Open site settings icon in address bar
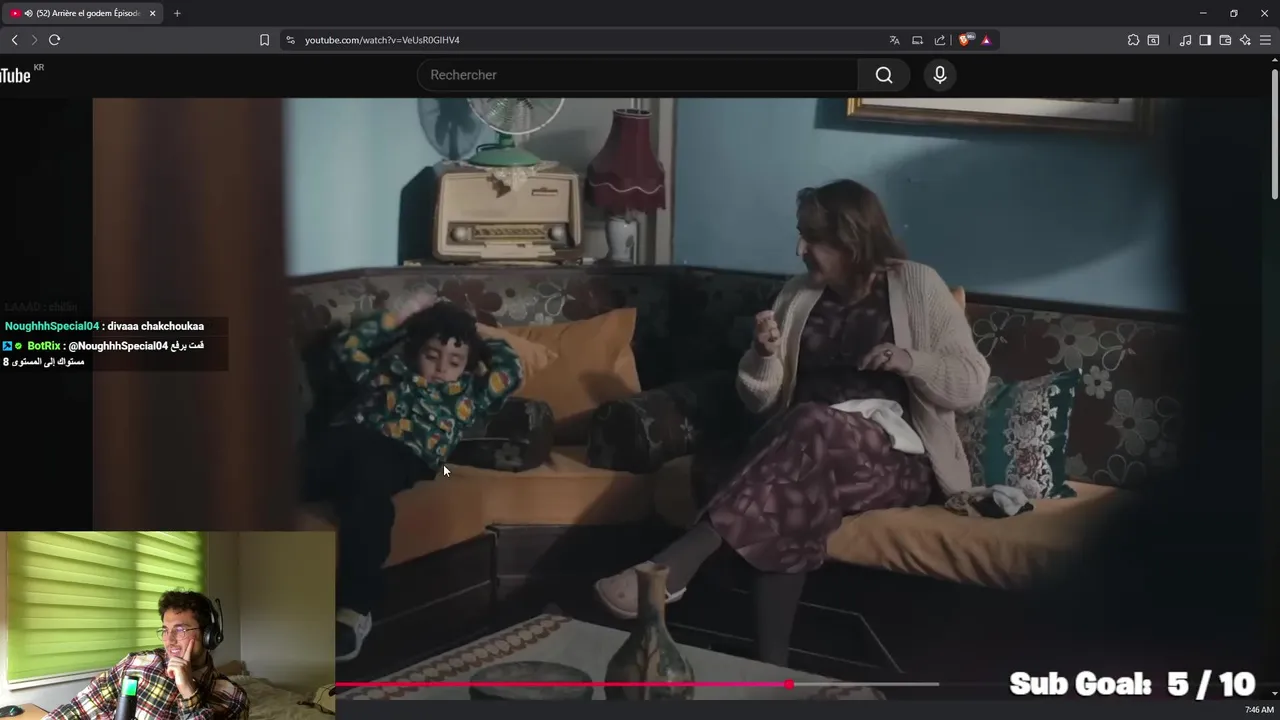The height and width of the screenshot is (720, 1280). point(290,40)
